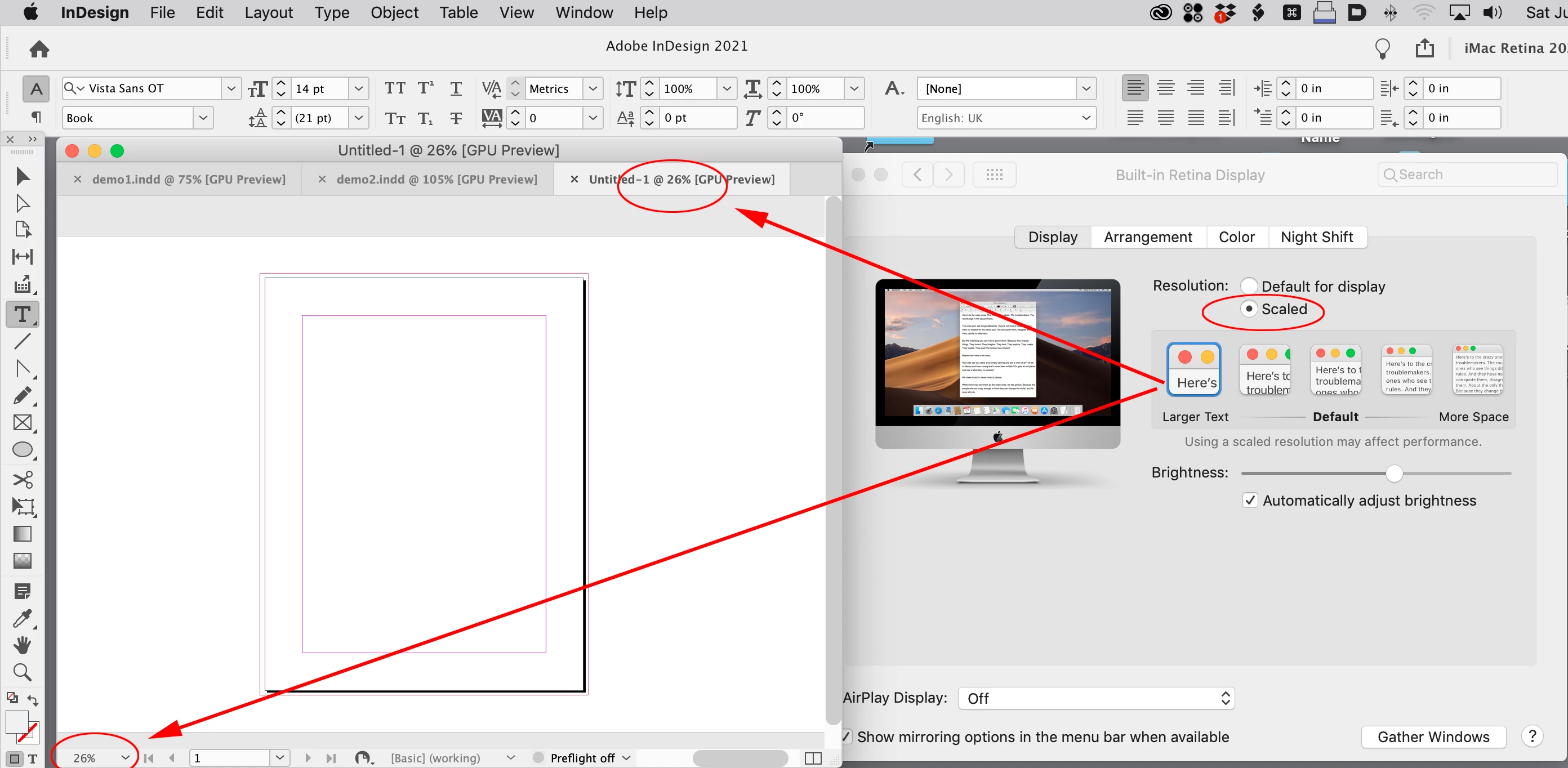This screenshot has height=768, width=1568.
Task: Apply All Caps formatting
Action: coord(394,89)
